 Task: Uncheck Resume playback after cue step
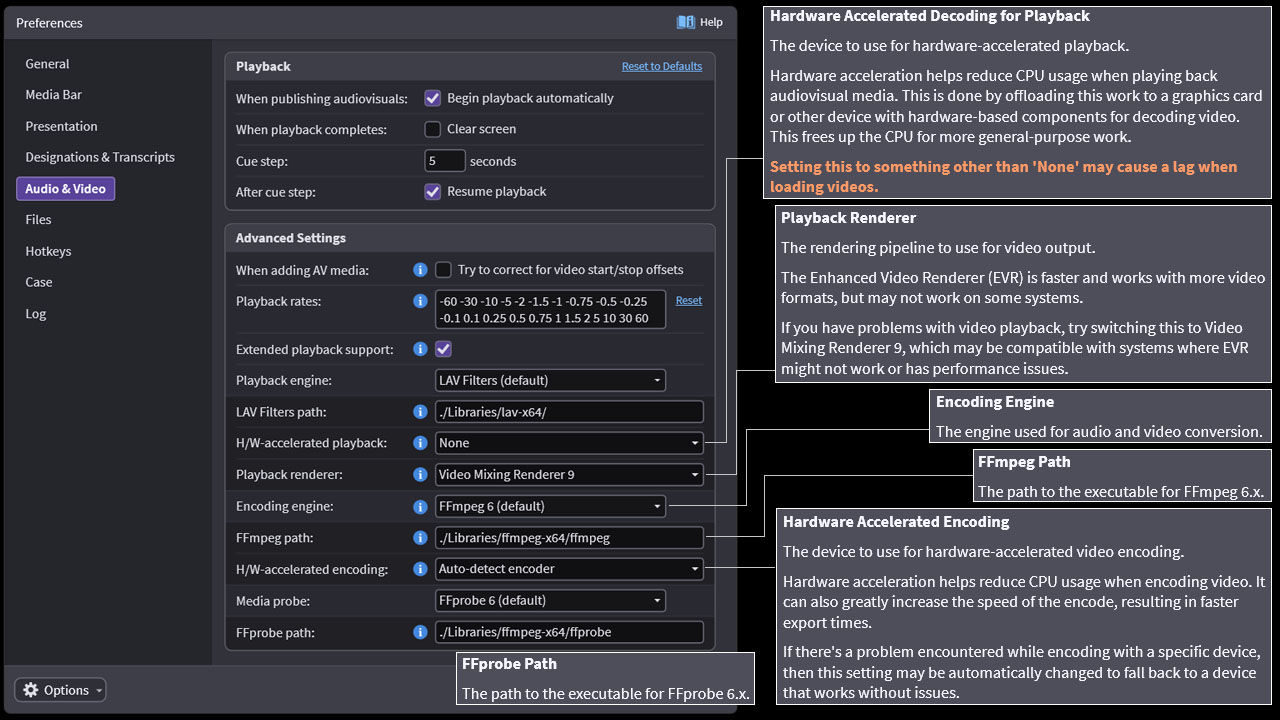pyautogui.click(x=433, y=192)
